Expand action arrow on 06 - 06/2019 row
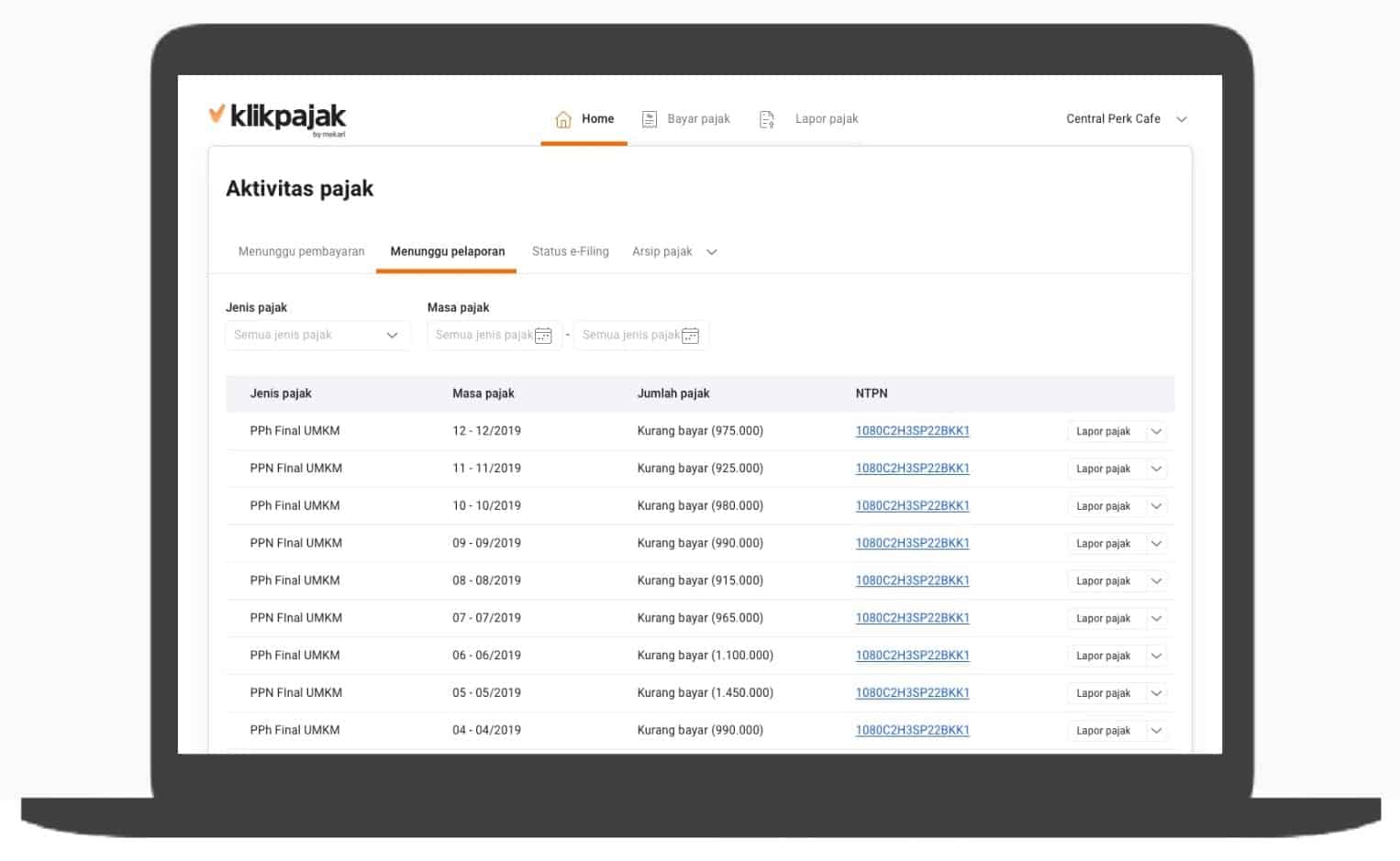1400x861 pixels. pos(1157,657)
